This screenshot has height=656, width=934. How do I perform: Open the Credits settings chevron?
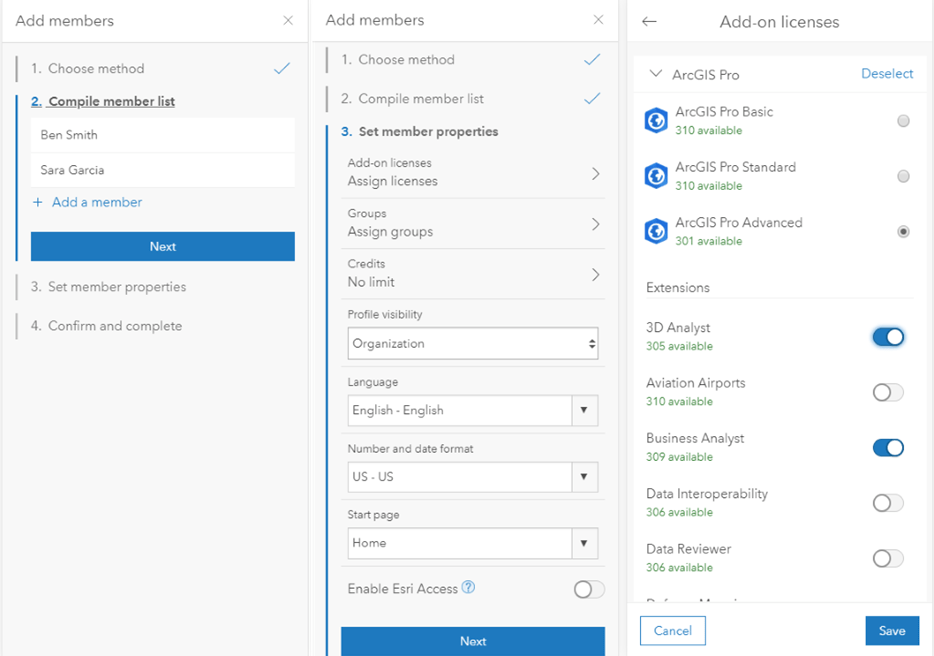click(596, 273)
